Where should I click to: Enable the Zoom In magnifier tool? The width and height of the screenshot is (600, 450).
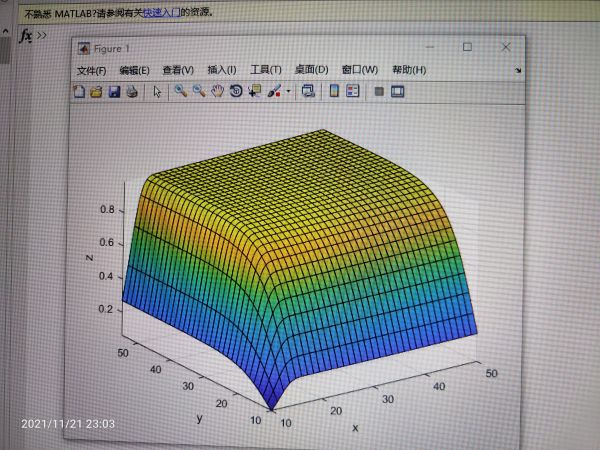(x=181, y=90)
